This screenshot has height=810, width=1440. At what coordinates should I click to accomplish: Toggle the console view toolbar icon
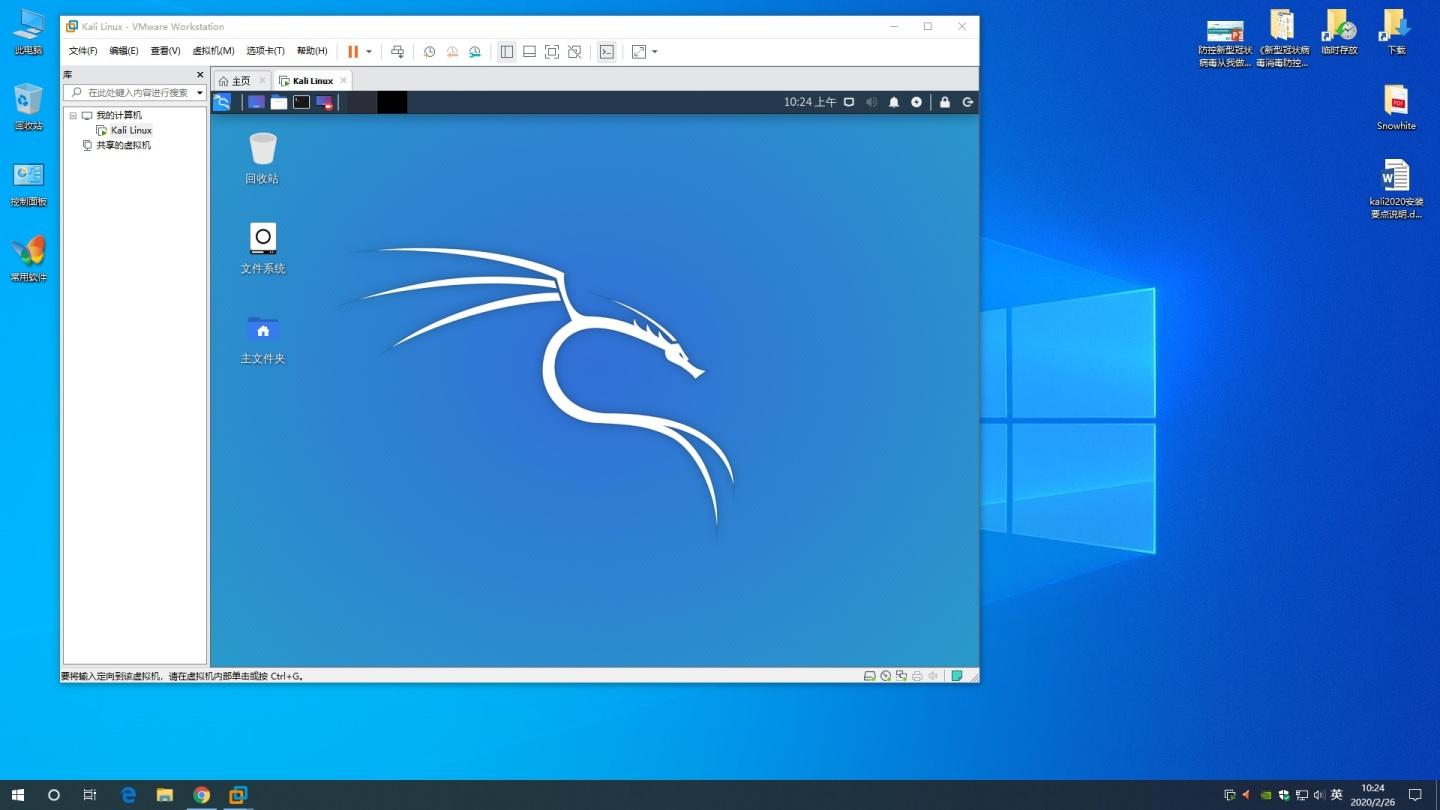[606, 51]
